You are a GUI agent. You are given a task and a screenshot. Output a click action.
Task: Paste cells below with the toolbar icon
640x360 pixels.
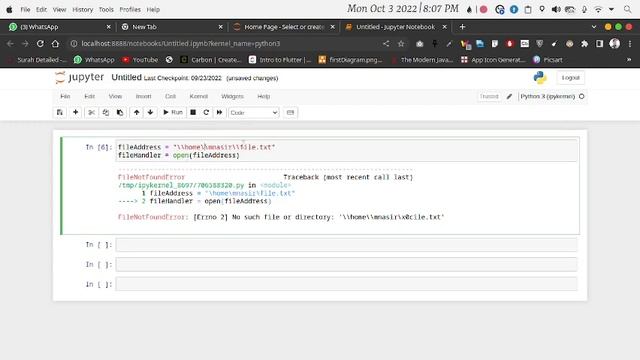(120, 112)
